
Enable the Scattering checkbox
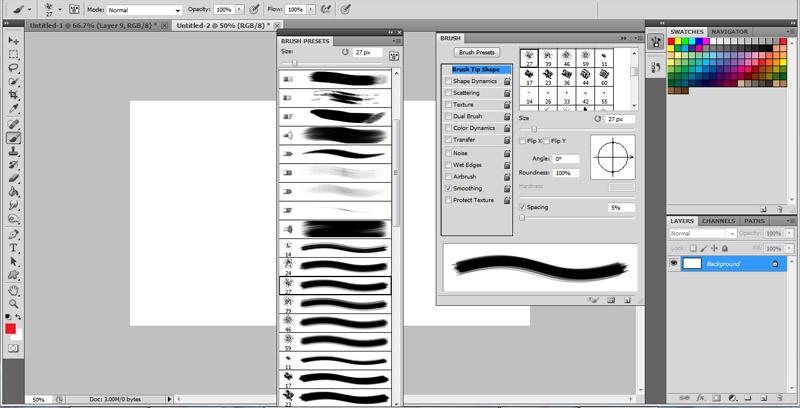tap(448, 93)
